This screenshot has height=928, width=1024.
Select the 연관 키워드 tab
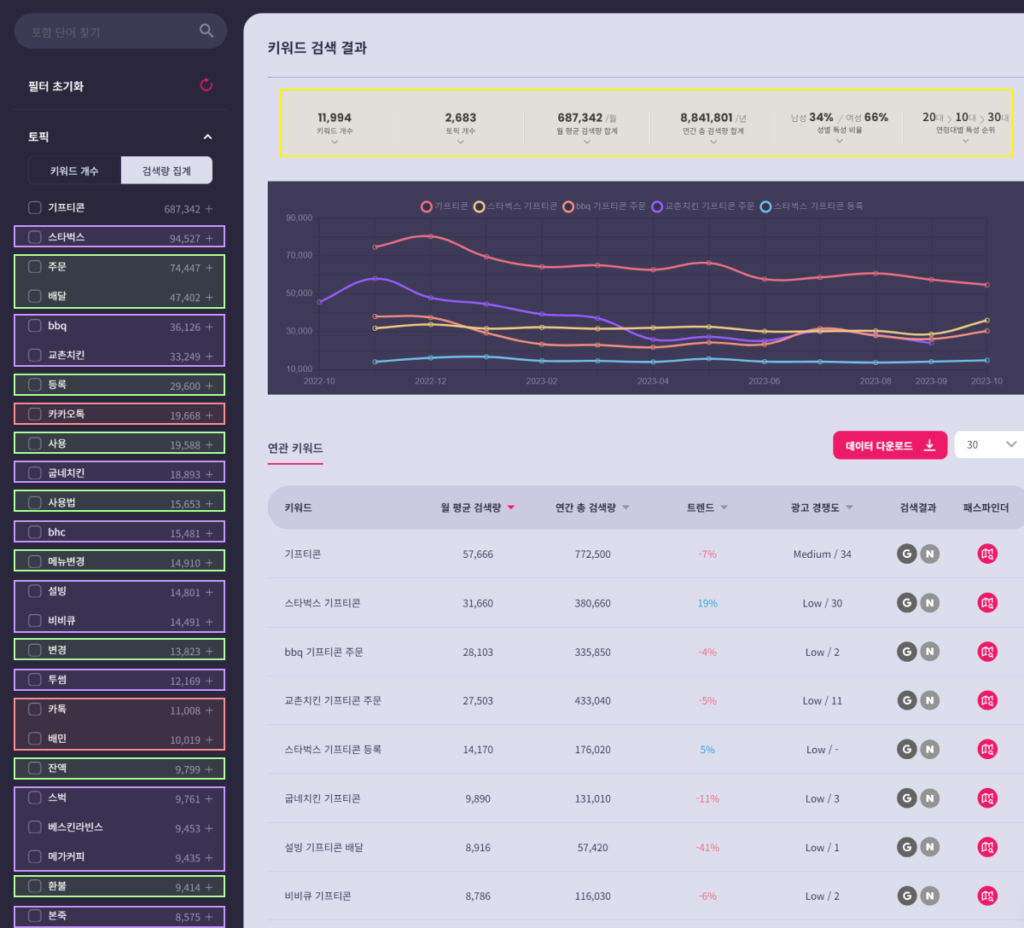295,448
